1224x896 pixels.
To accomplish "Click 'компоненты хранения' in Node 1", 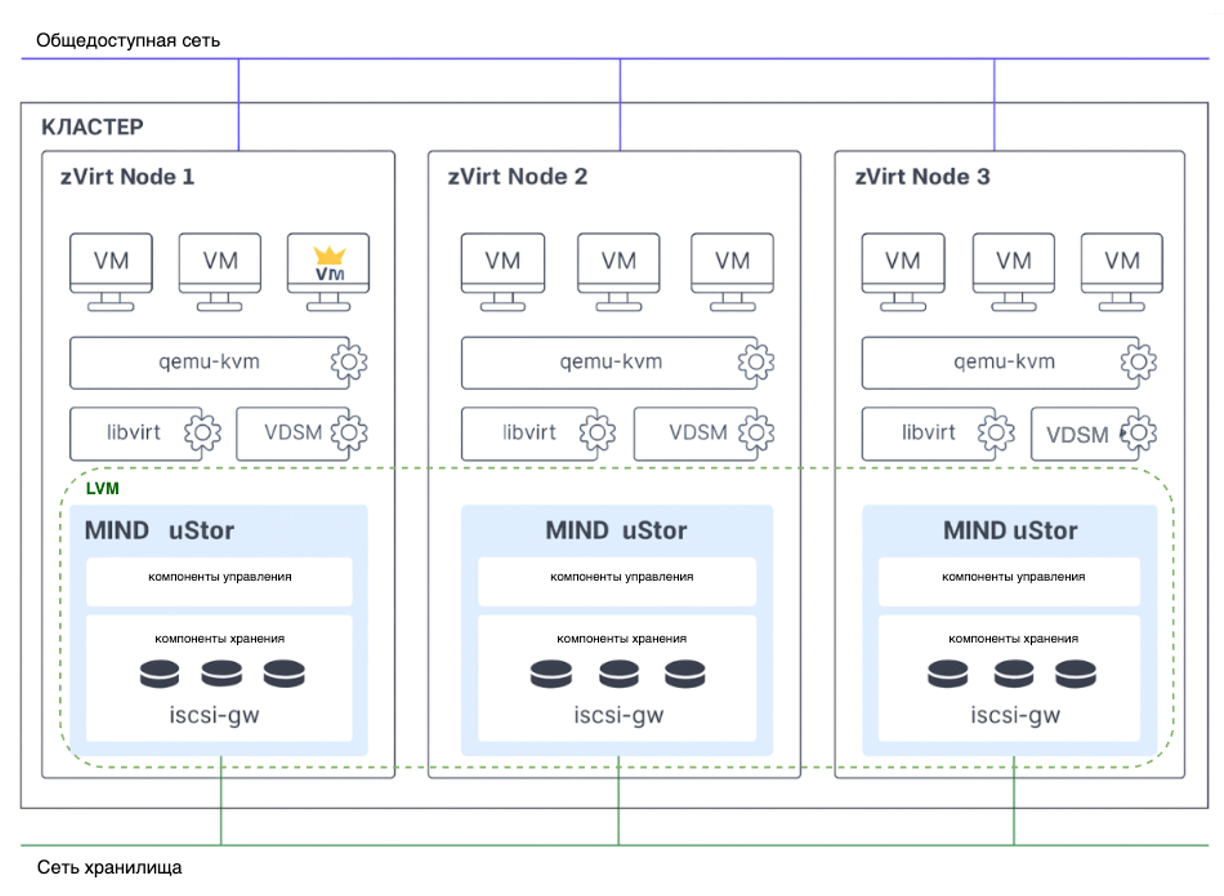I will pyautogui.click(x=220, y=638).
